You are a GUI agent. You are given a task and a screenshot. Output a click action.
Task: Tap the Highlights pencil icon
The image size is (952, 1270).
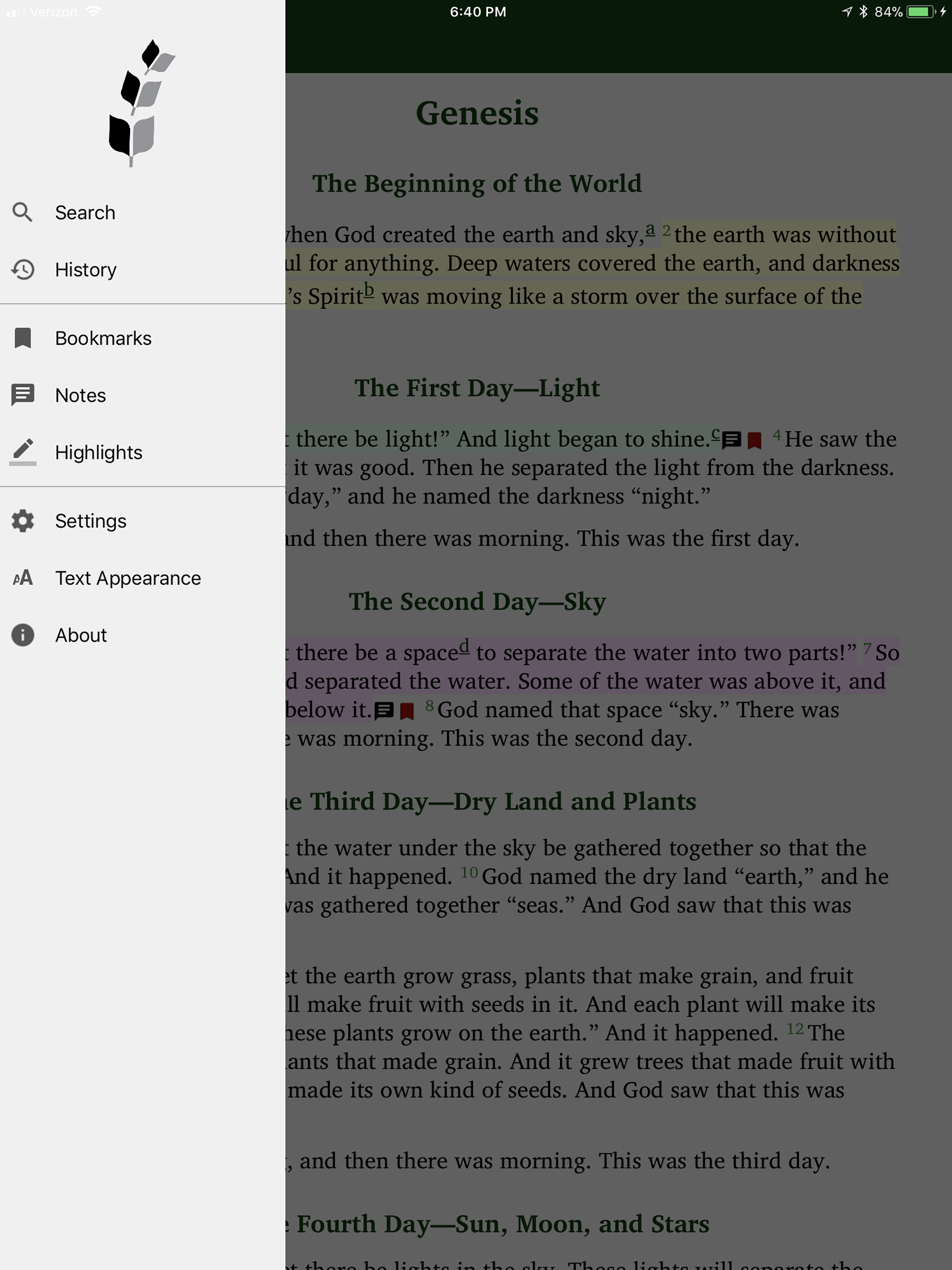tap(23, 452)
